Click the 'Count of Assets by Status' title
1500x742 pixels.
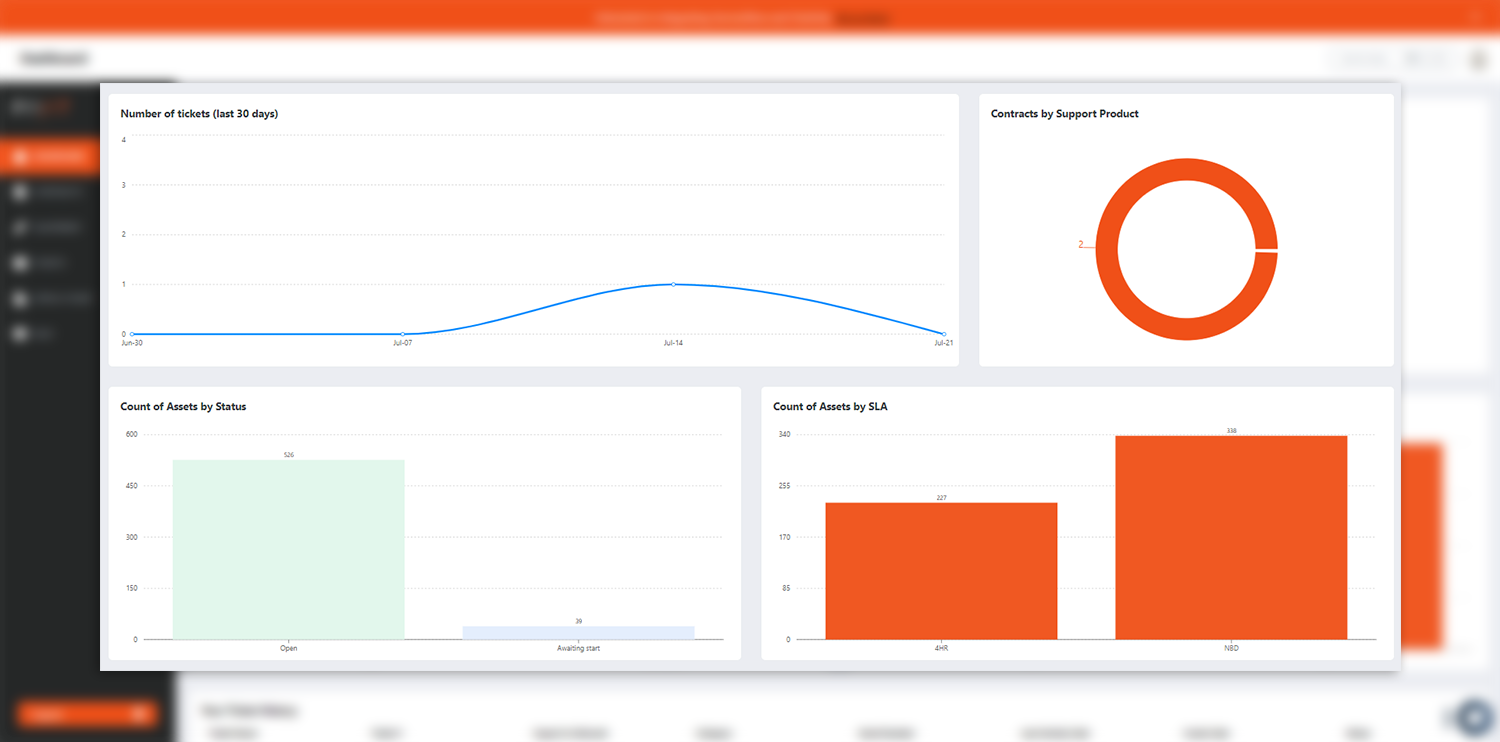(x=183, y=407)
